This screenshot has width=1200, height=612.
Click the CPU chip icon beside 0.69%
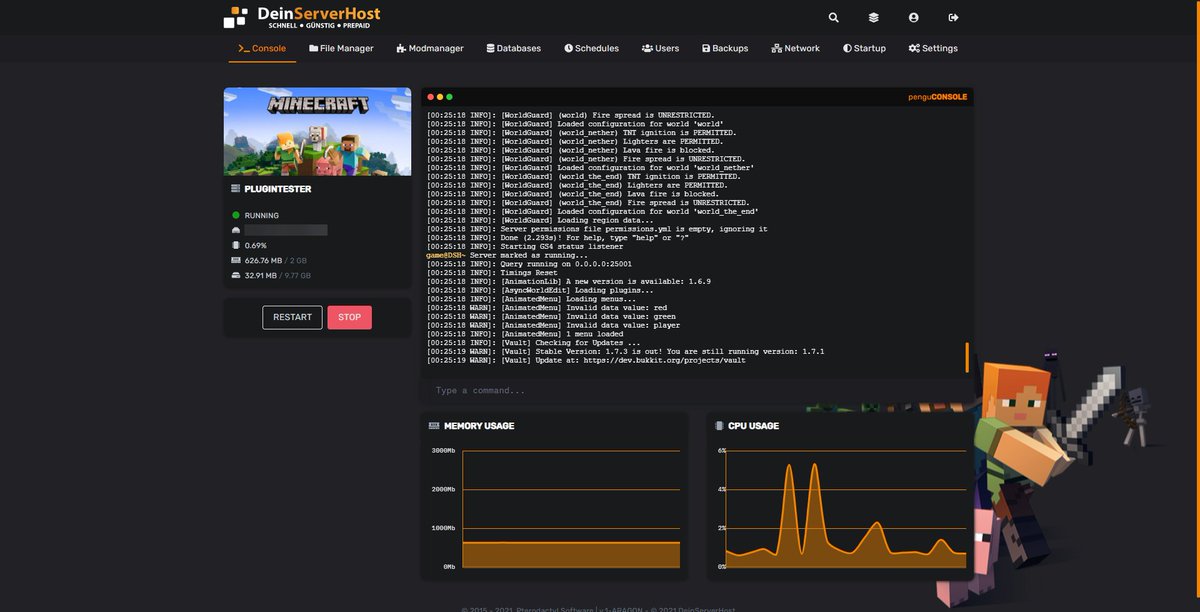point(236,245)
